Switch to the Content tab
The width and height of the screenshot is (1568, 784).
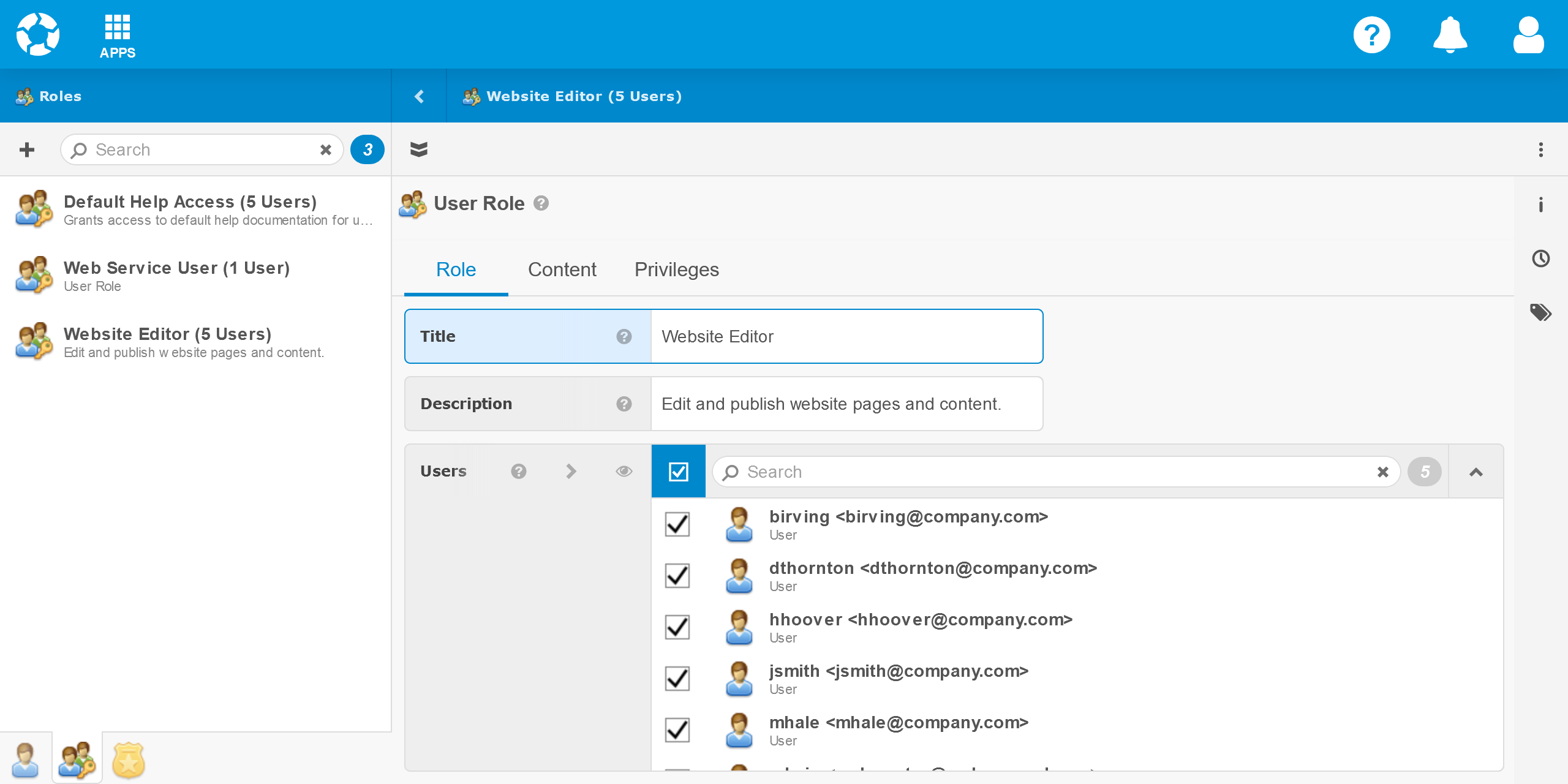(x=562, y=269)
